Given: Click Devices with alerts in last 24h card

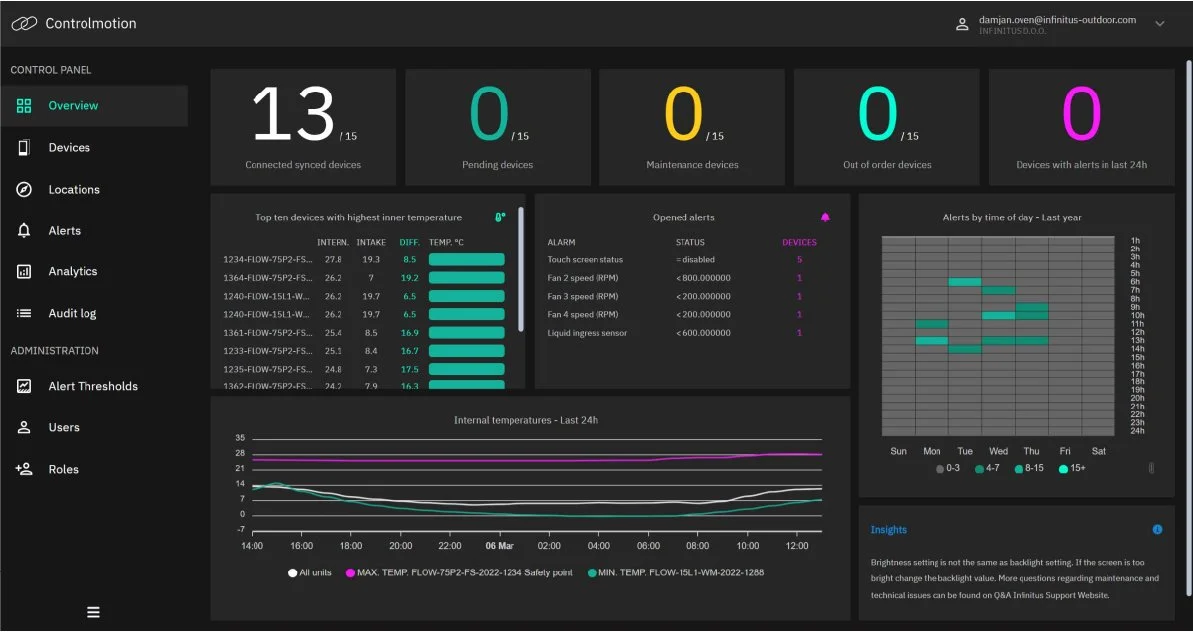Looking at the screenshot, I should (x=1081, y=127).
